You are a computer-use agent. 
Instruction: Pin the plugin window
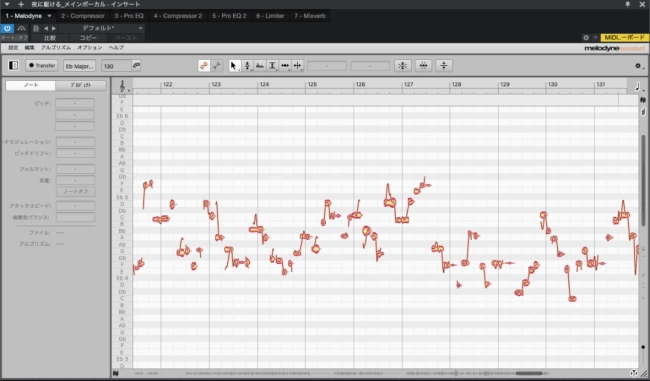point(628,4)
